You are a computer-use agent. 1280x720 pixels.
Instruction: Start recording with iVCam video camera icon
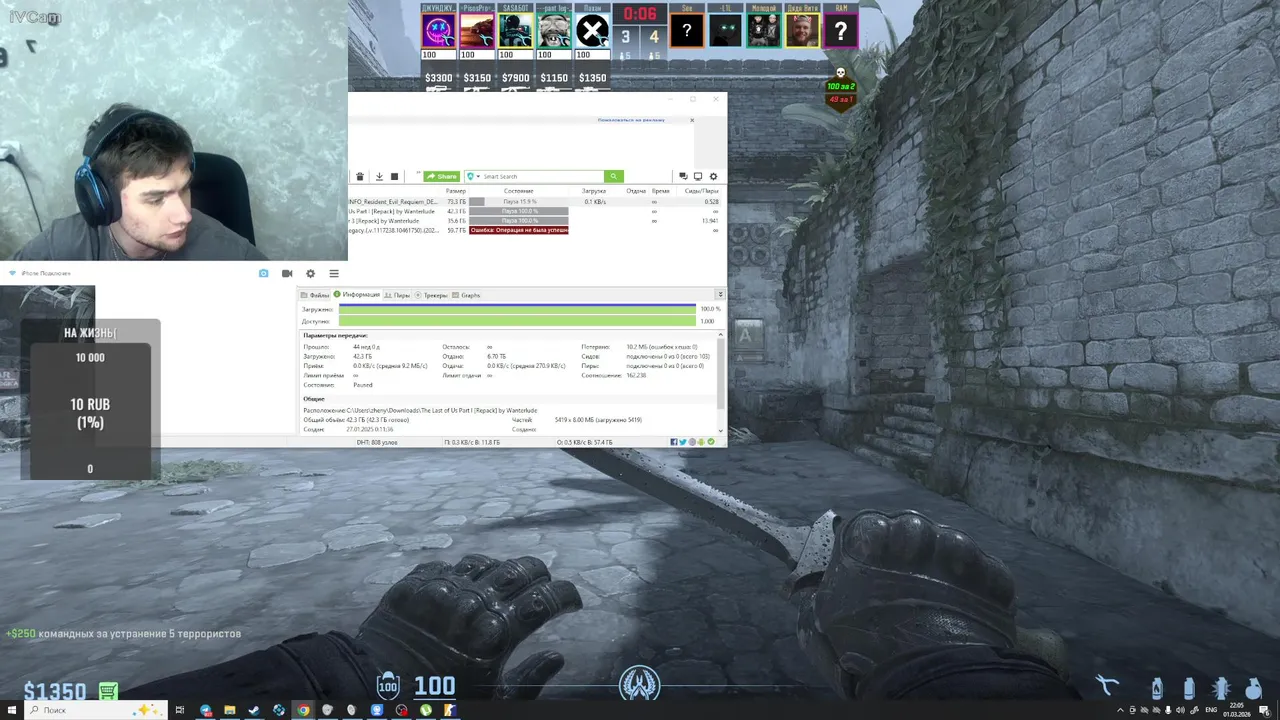coord(287,273)
